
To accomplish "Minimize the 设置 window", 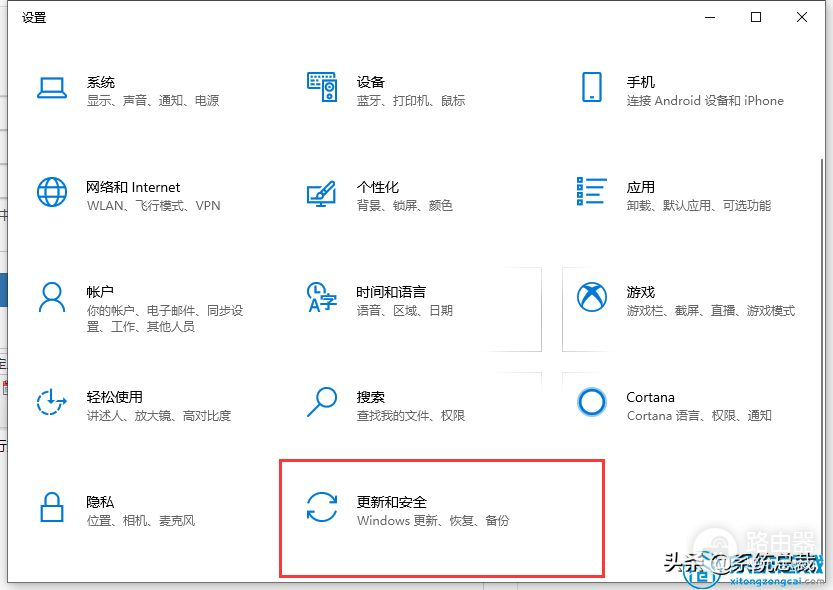I will coord(710,18).
